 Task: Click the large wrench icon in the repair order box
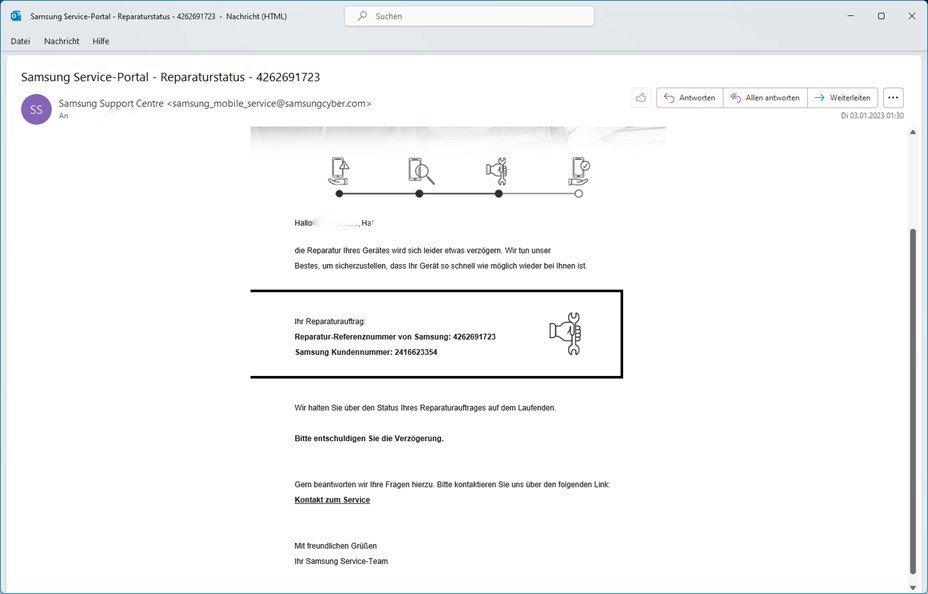click(x=565, y=334)
